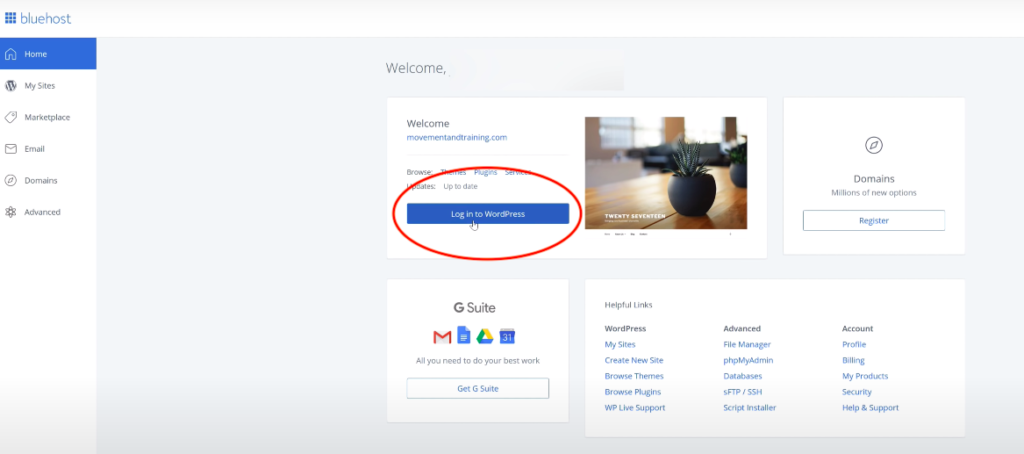1024x454 pixels.
Task: Click the Domains card heading text
Action: pyautogui.click(x=874, y=179)
